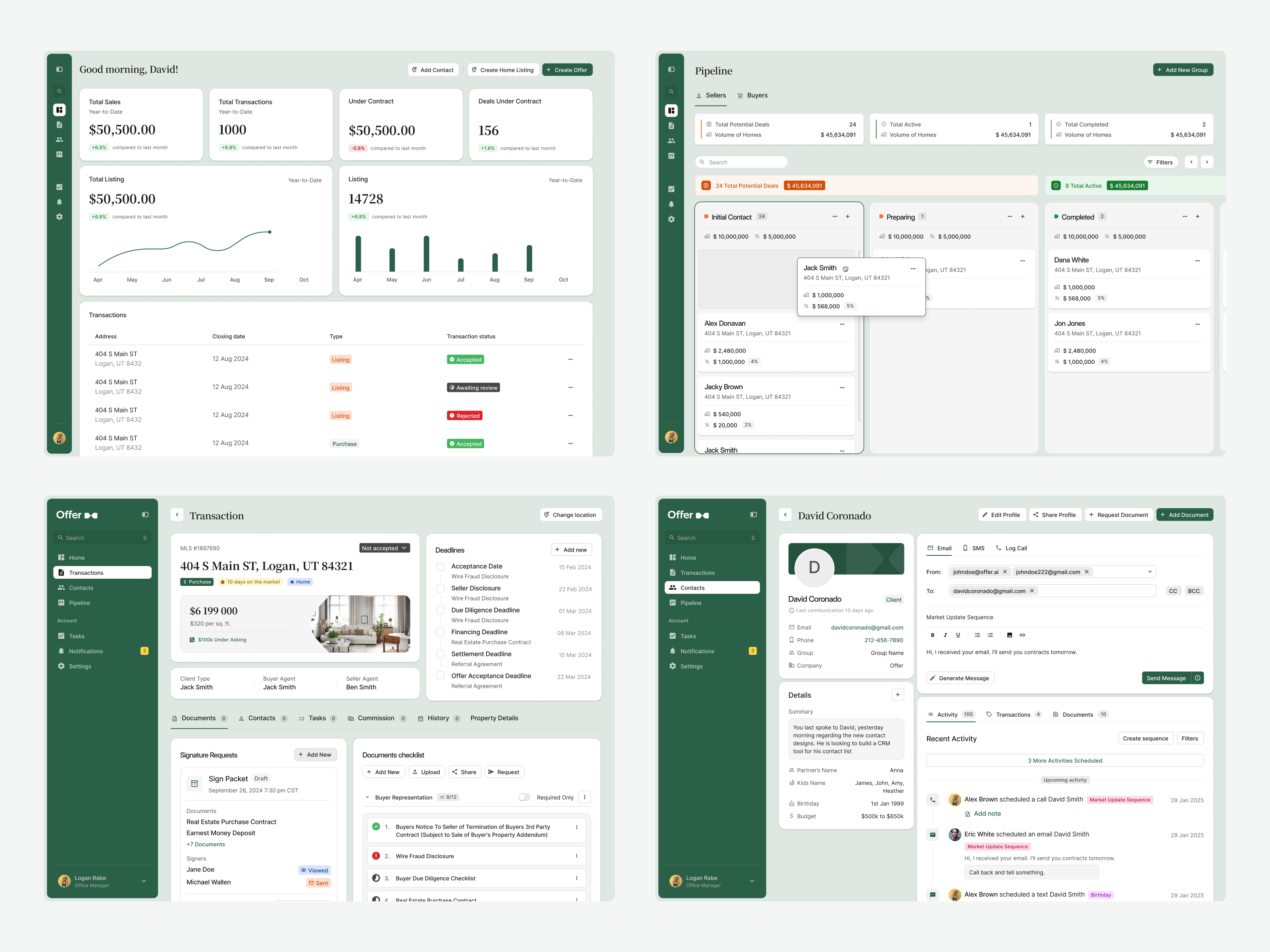Open the kebab menu beside Required Only
The image size is (1270, 952).
pos(585,797)
